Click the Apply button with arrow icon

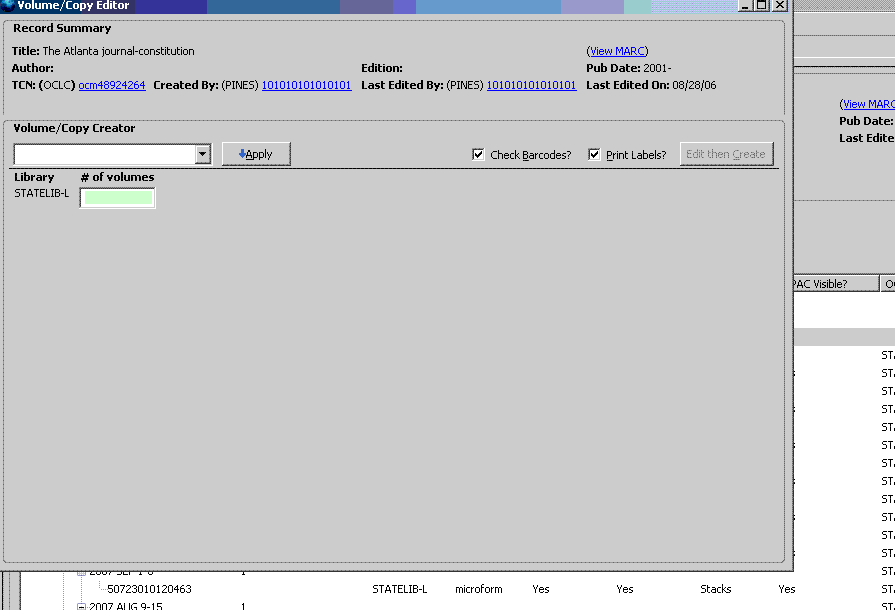(256, 154)
